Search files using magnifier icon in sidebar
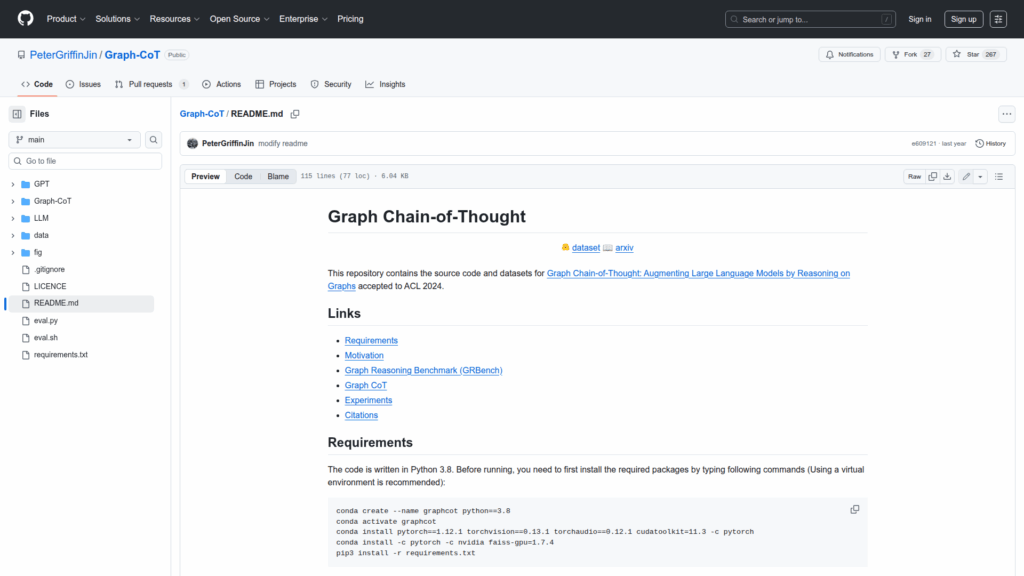1024x576 pixels. (154, 140)
